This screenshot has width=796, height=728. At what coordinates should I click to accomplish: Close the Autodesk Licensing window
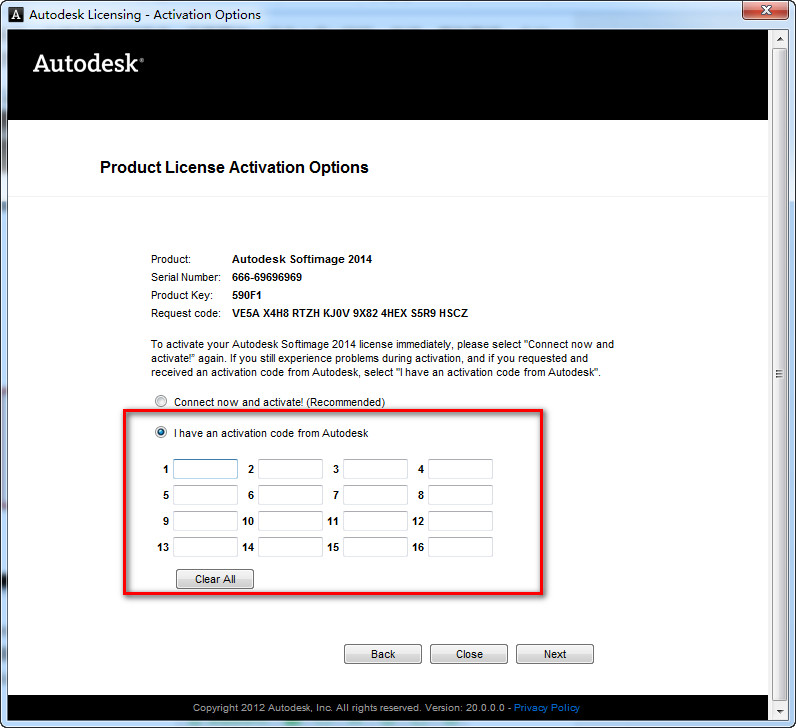pos(766,10)
